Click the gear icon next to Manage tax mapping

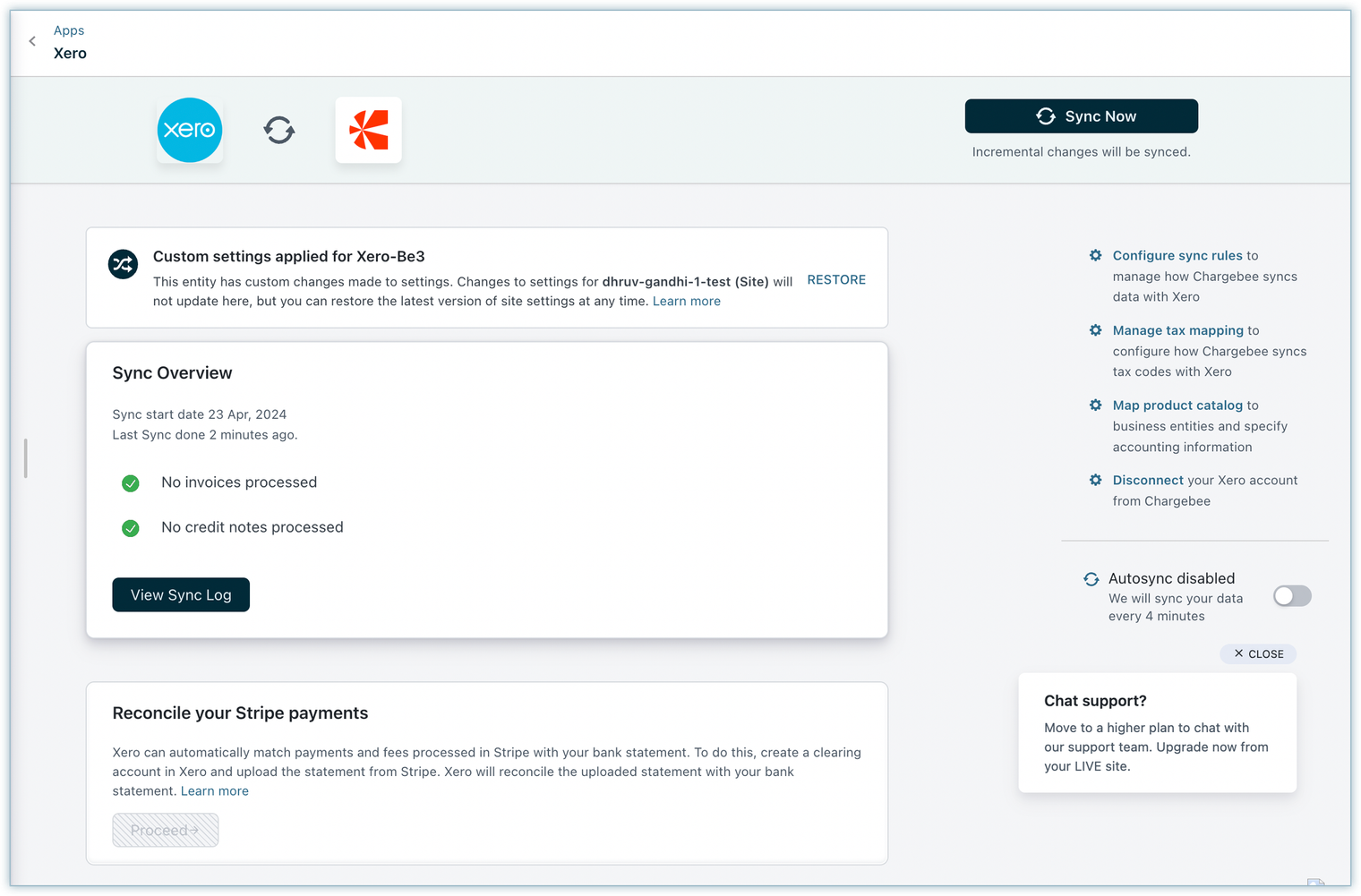[x=1095, y=330]
